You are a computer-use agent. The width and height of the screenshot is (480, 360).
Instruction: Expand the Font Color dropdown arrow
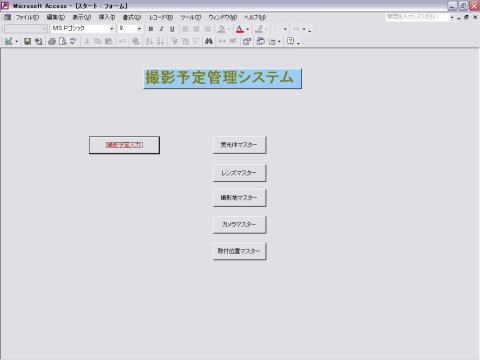[248, 29]
